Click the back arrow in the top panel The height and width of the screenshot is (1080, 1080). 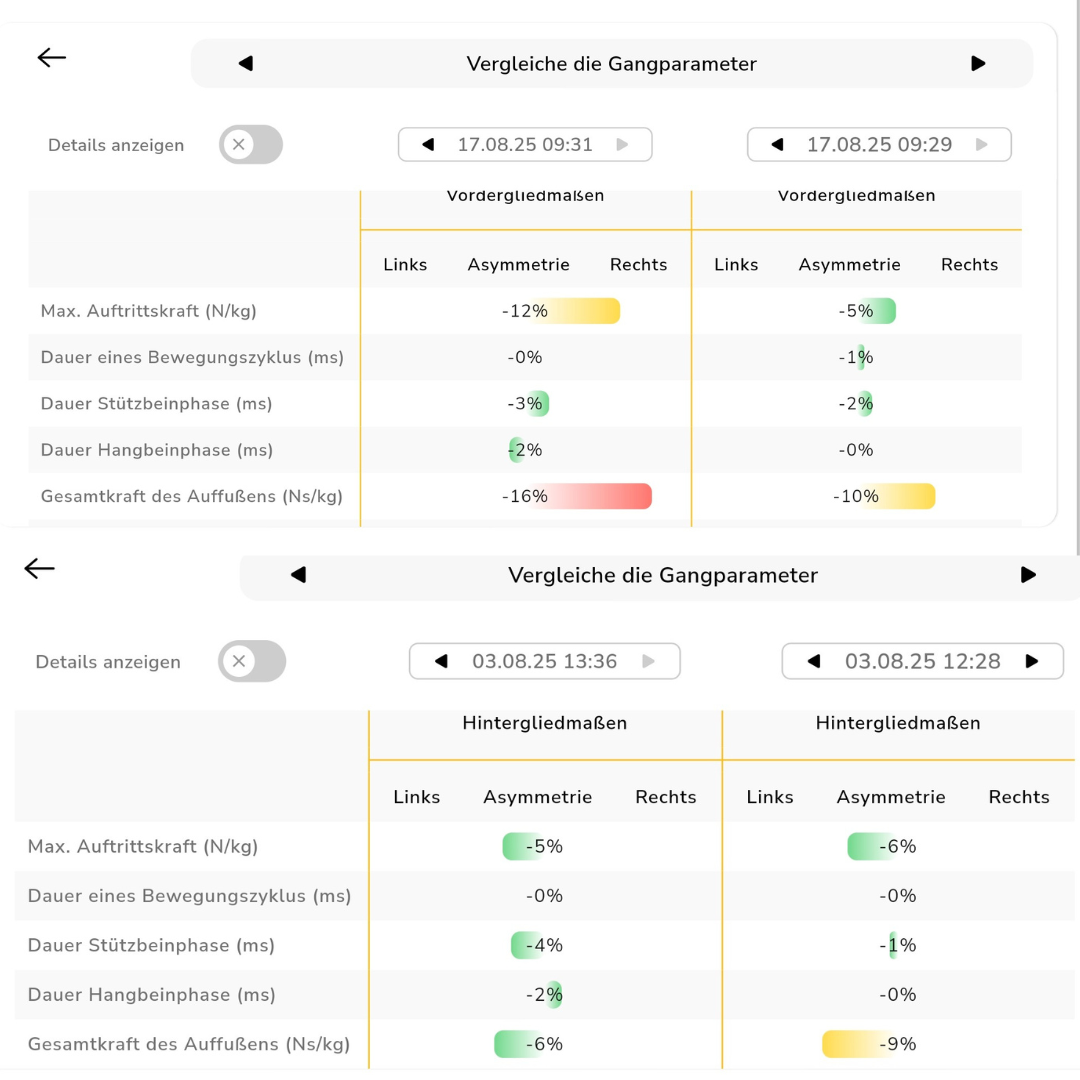52,58
